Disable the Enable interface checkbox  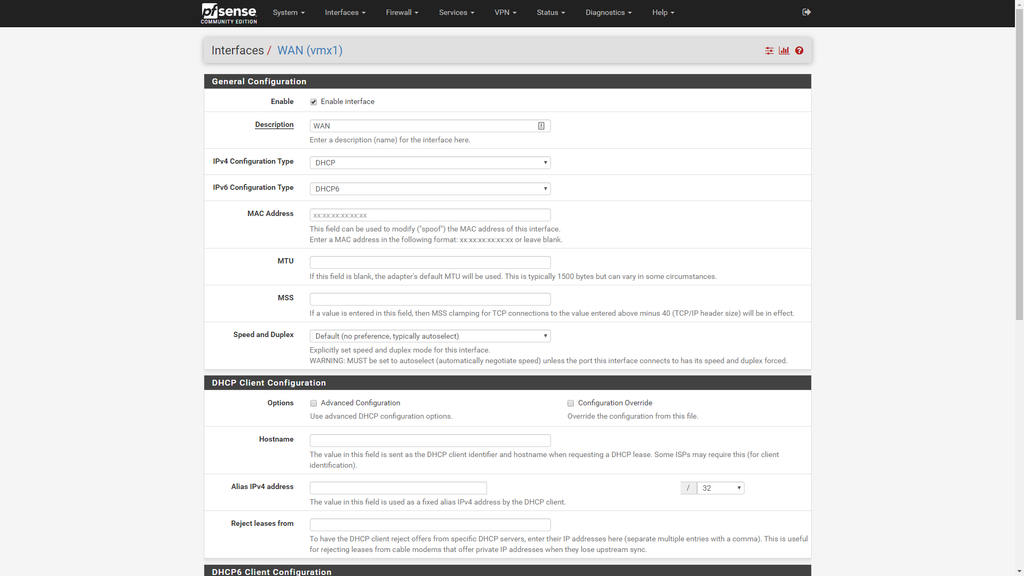(313, 101)
